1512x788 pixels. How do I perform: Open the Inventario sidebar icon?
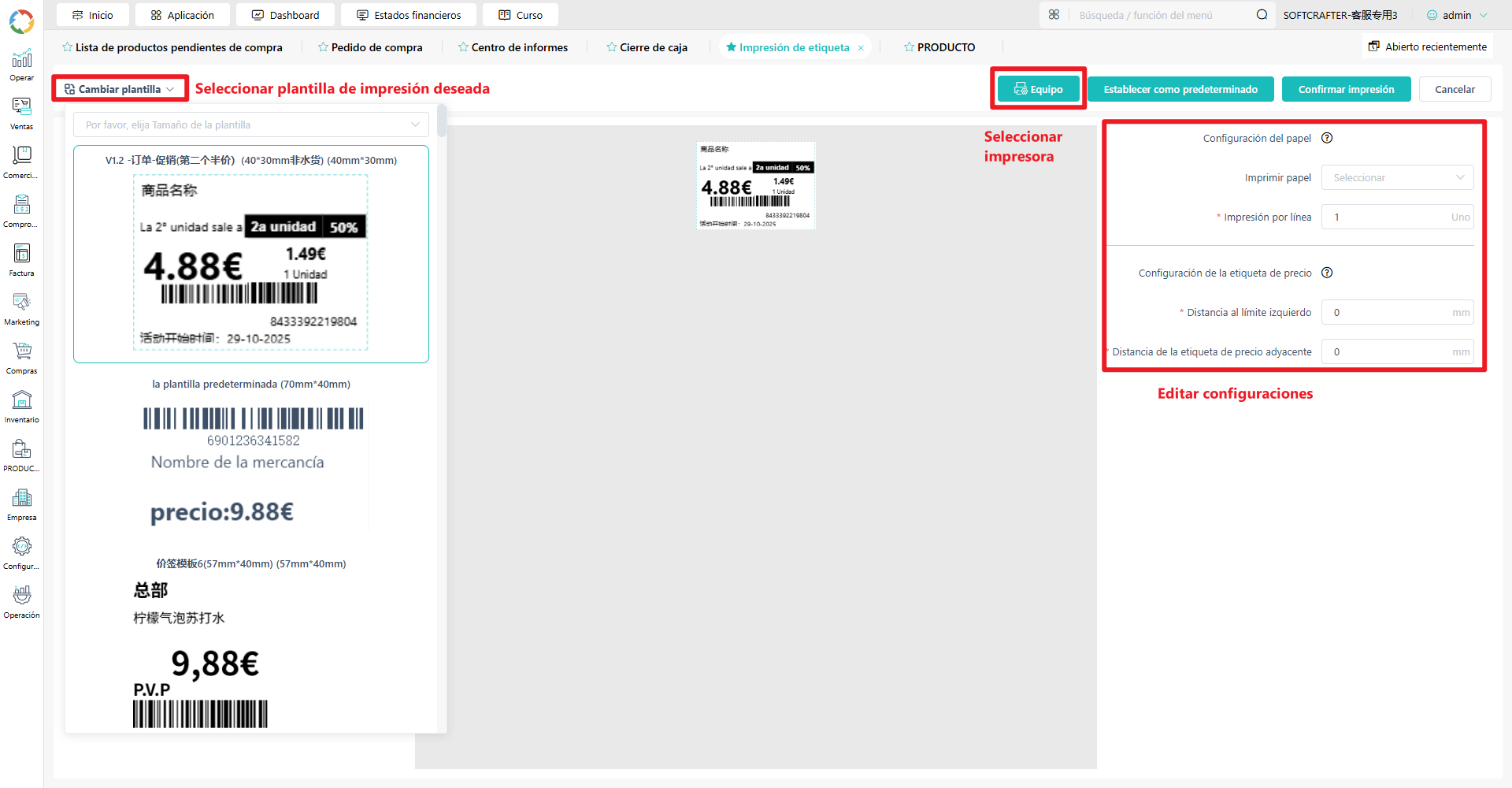(21, 407)
